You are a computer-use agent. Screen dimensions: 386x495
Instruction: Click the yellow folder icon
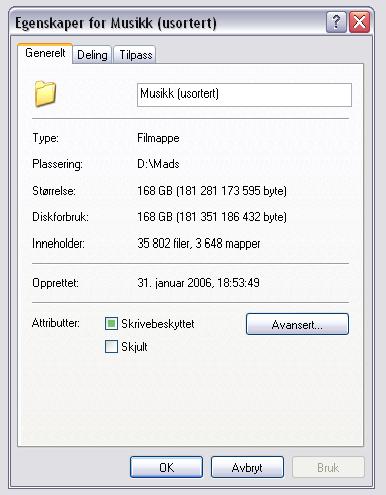45,94
